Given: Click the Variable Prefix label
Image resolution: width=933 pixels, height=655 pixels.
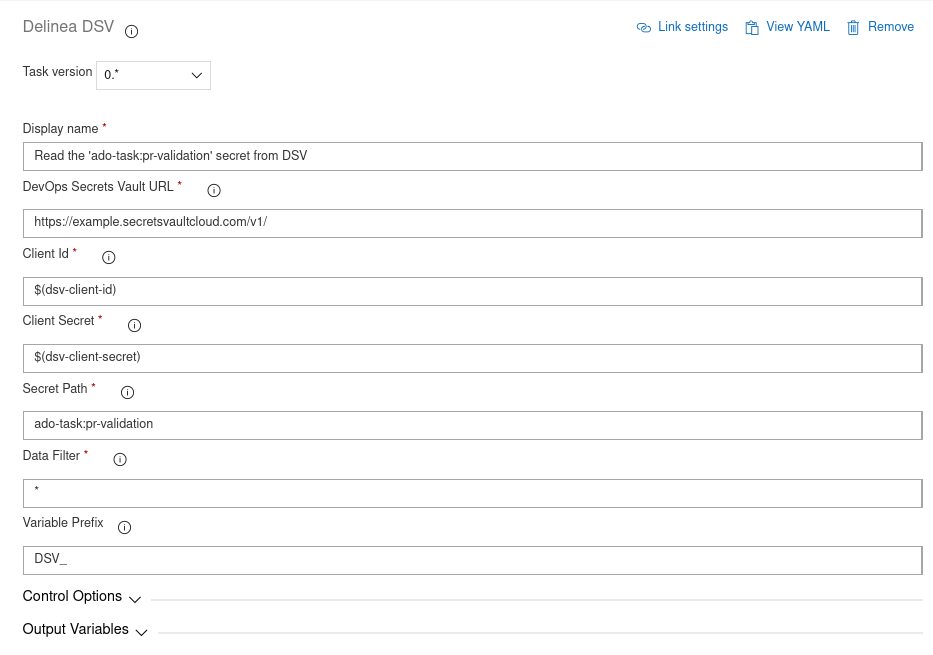Looking at the screenshot, I should [63, 523].
